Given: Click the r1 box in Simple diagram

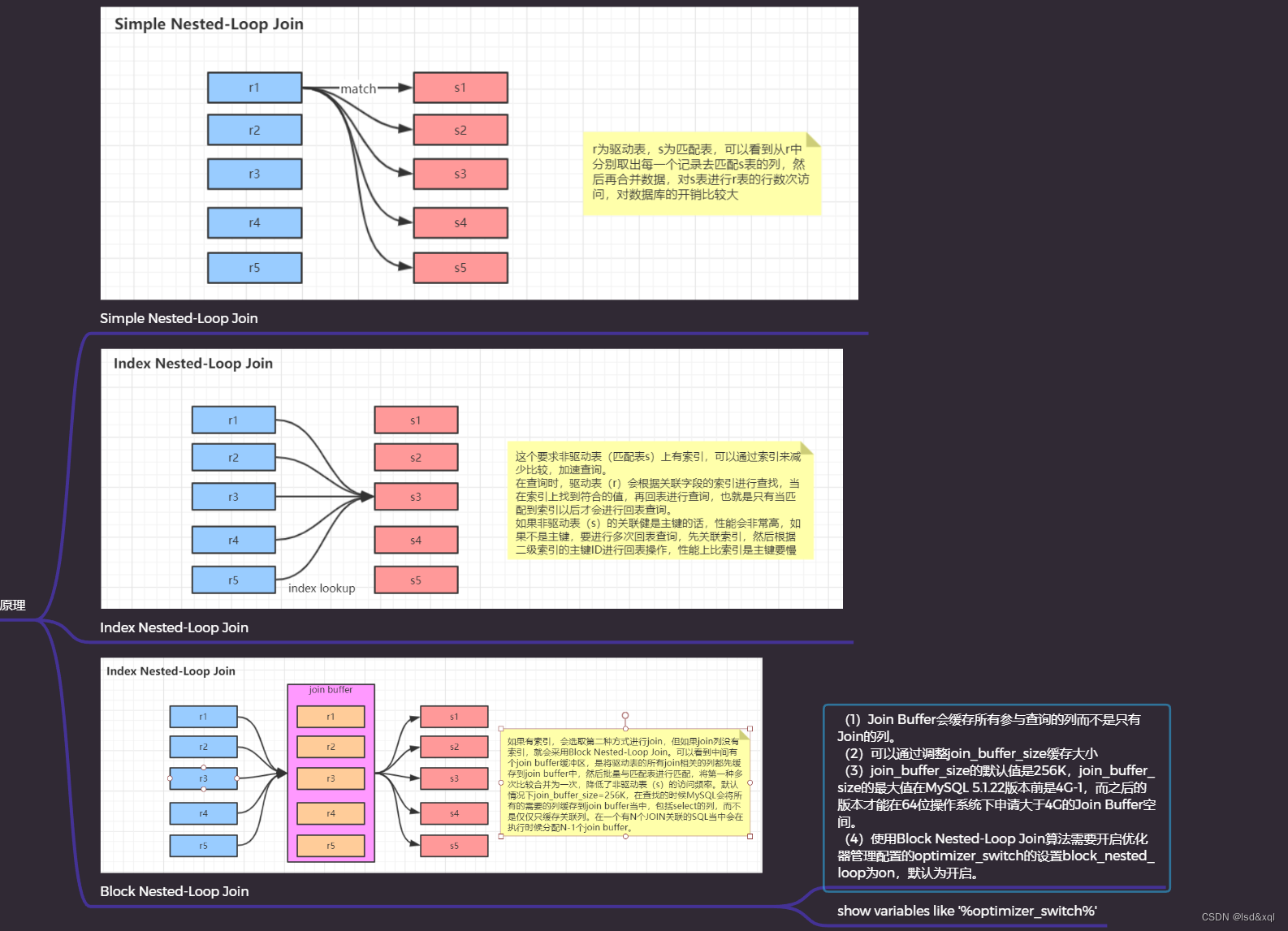Looking at the screenshot, I should 254,88.
